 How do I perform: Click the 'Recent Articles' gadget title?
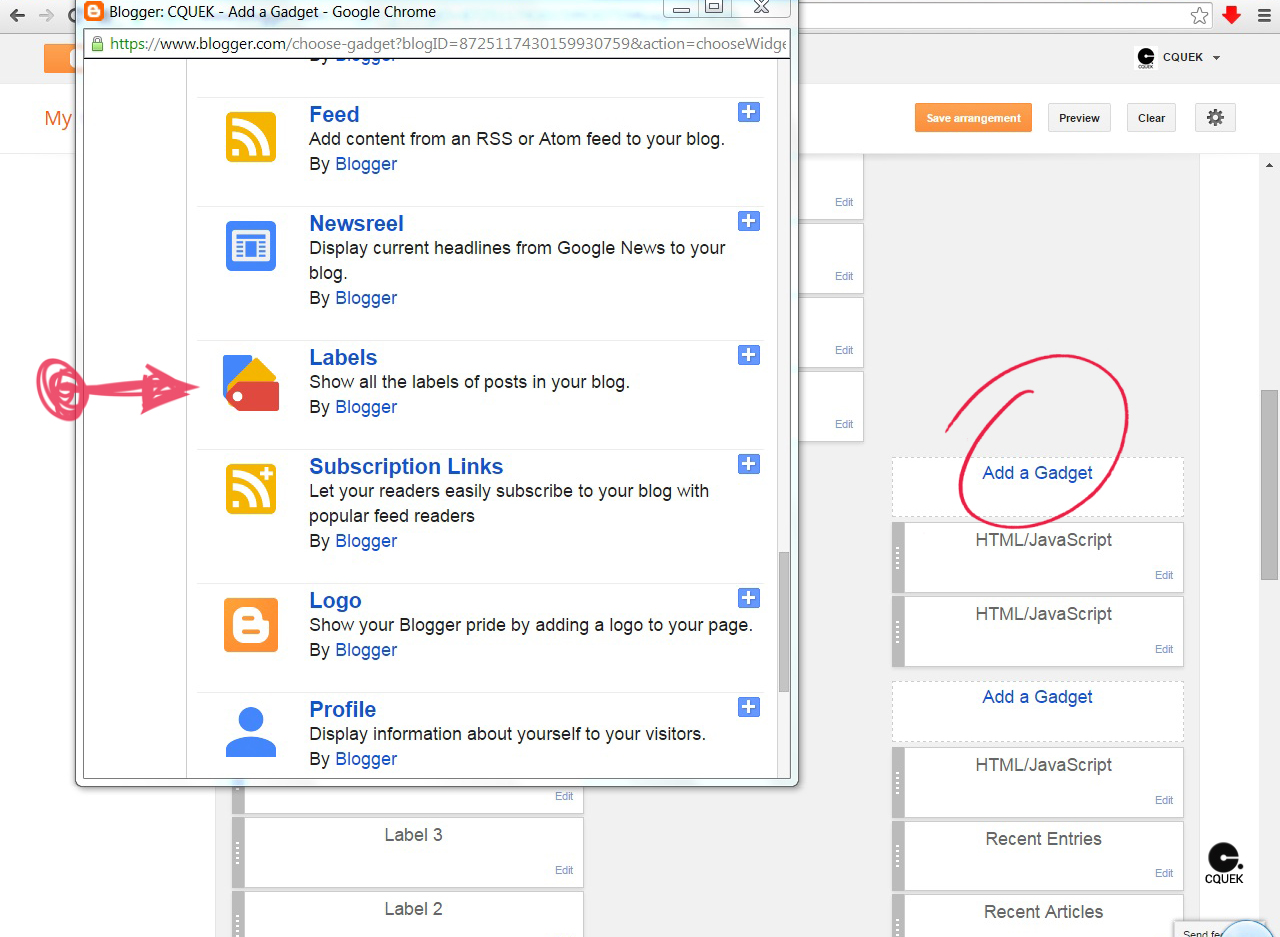coord(1043,912)
